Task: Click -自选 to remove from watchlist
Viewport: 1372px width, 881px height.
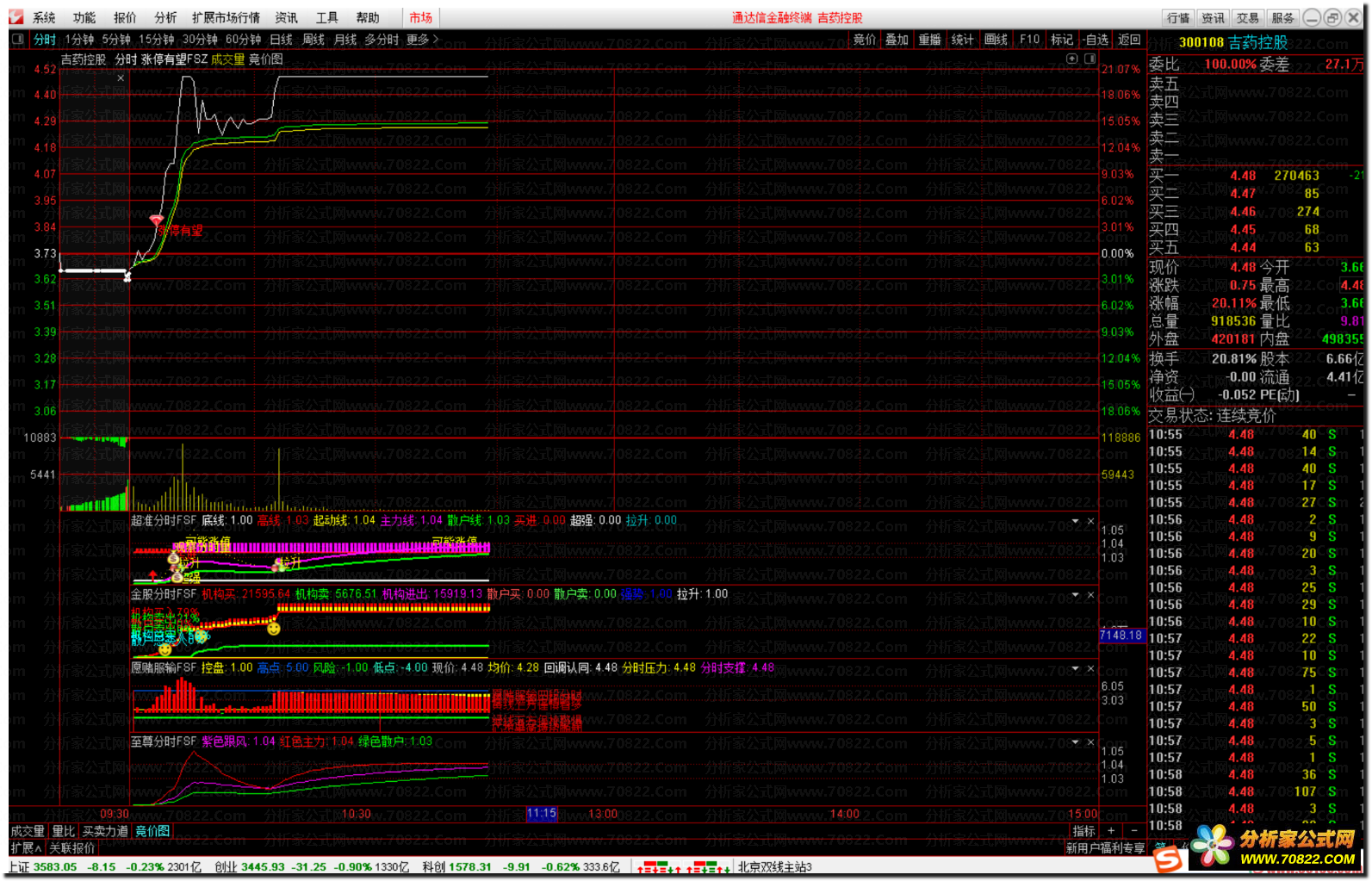Action: pos(1096,40)
